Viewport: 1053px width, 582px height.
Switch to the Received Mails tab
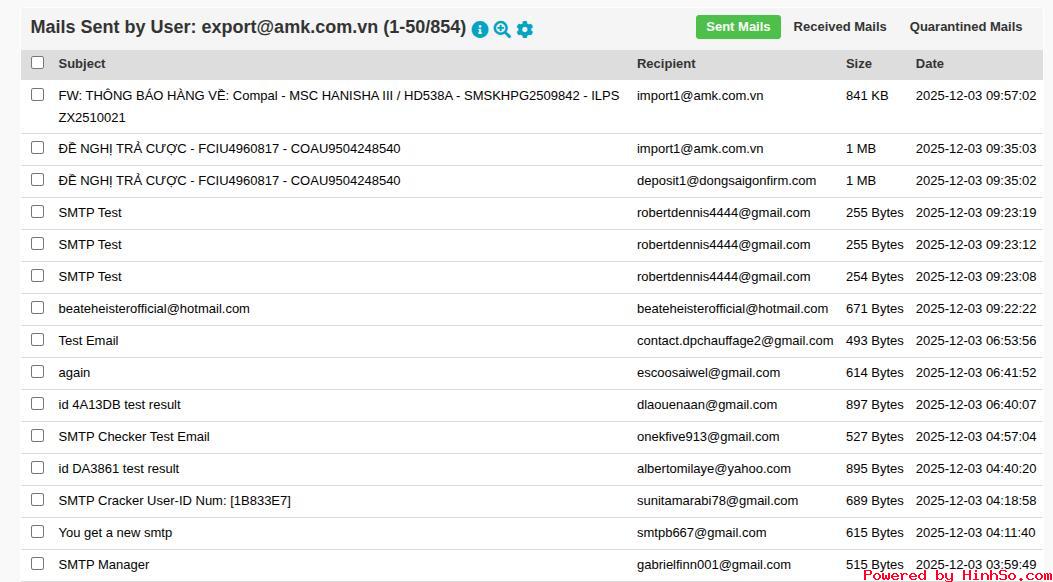[839, 27]
